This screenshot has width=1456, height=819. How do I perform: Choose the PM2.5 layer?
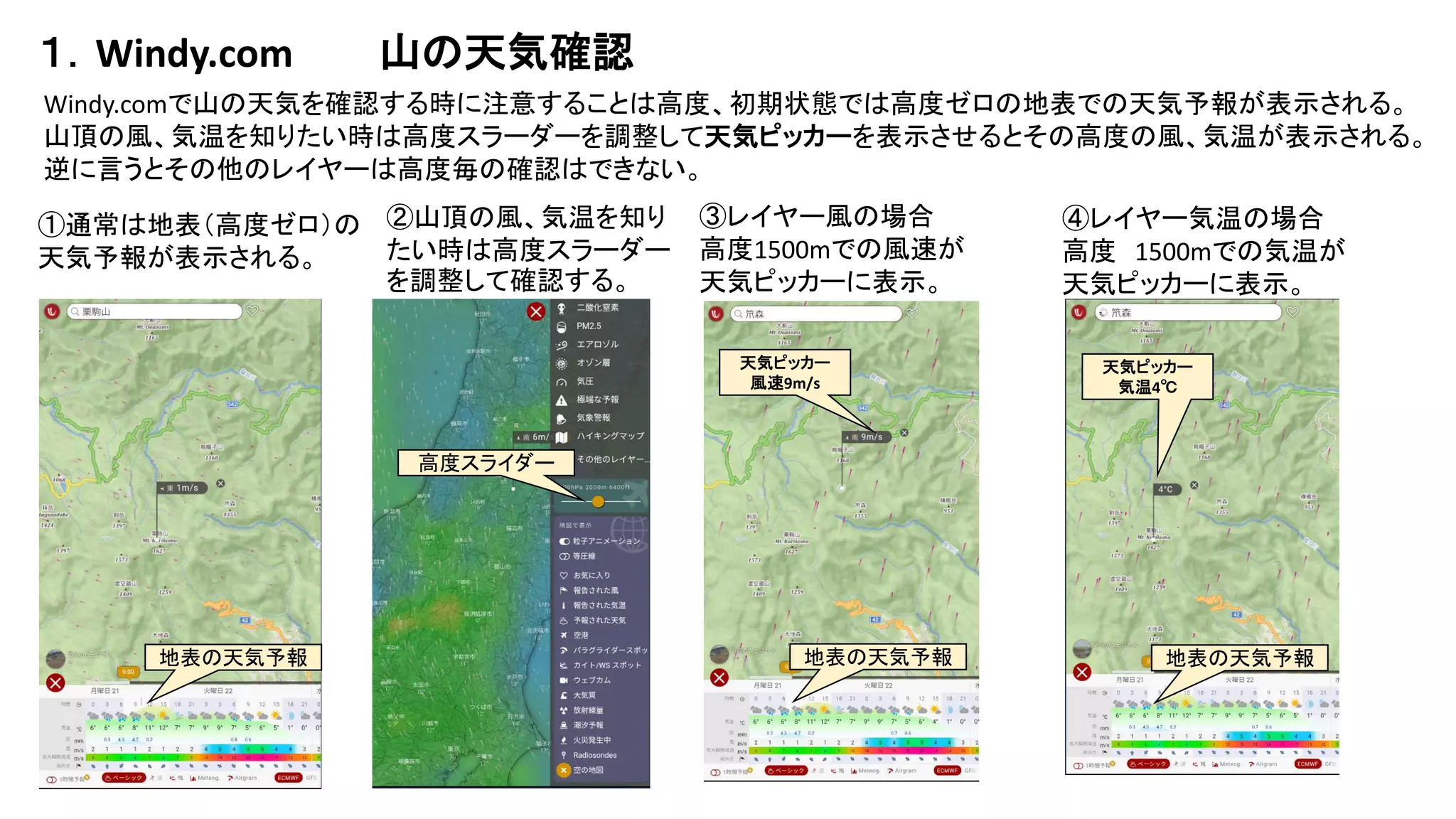point(589,326)
